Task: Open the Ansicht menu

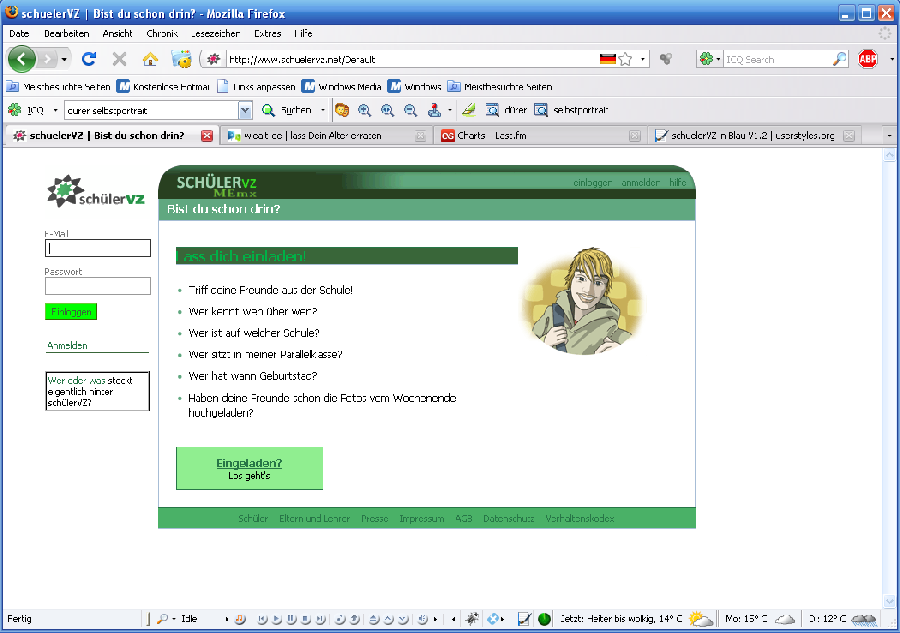Action: pyautogui.click(x=117, y=33)
